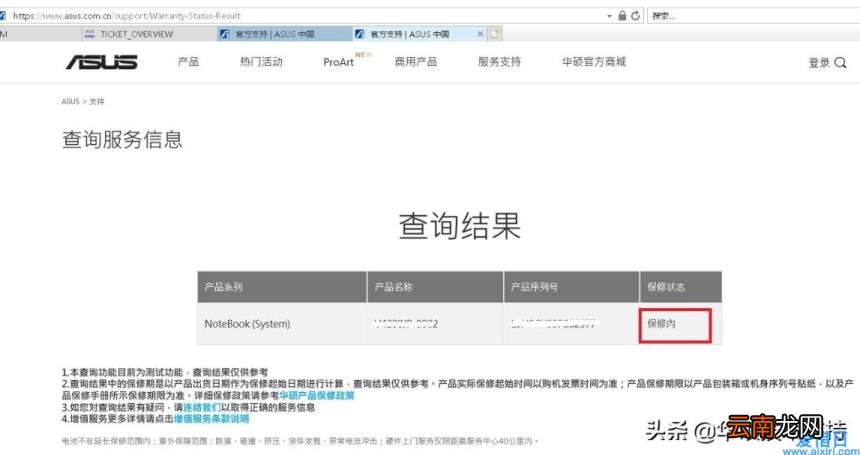Click the 保修状态 column header
The width and height of the screenshot is (860, 455).
[681, 287]
